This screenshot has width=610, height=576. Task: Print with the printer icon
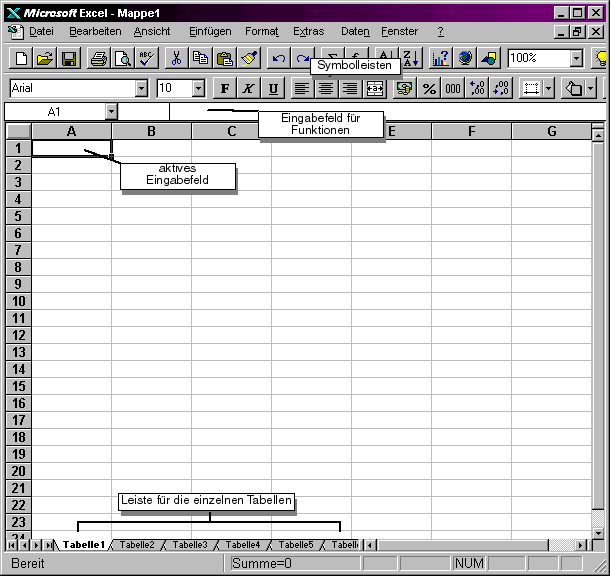pyautogui.click(x=98, y=58)
